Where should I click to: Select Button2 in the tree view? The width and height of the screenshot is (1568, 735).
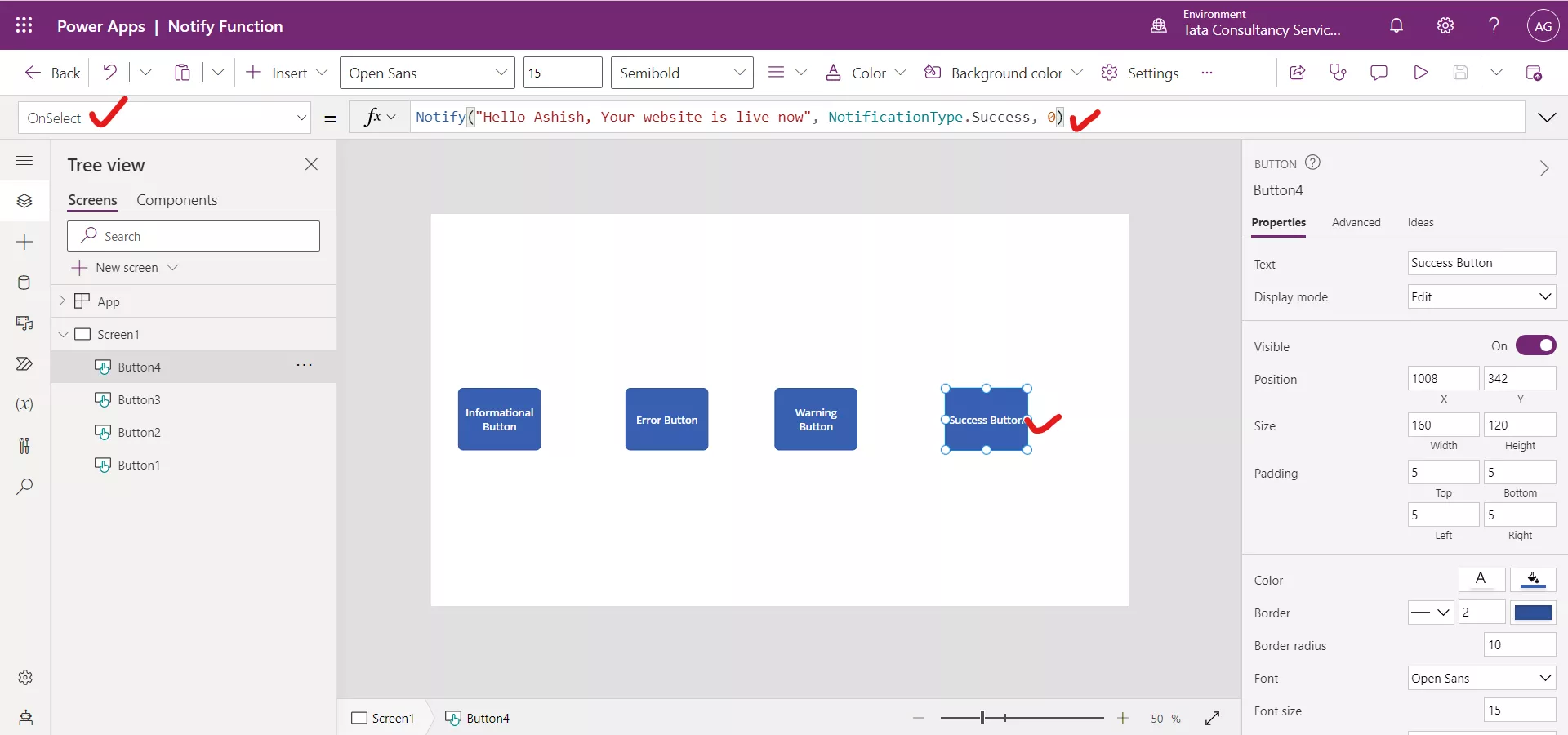coord(139,432)
